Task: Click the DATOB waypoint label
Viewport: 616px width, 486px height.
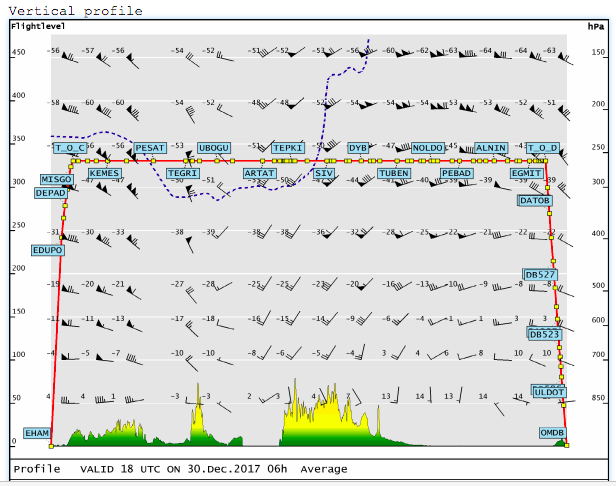Action: 535,201
